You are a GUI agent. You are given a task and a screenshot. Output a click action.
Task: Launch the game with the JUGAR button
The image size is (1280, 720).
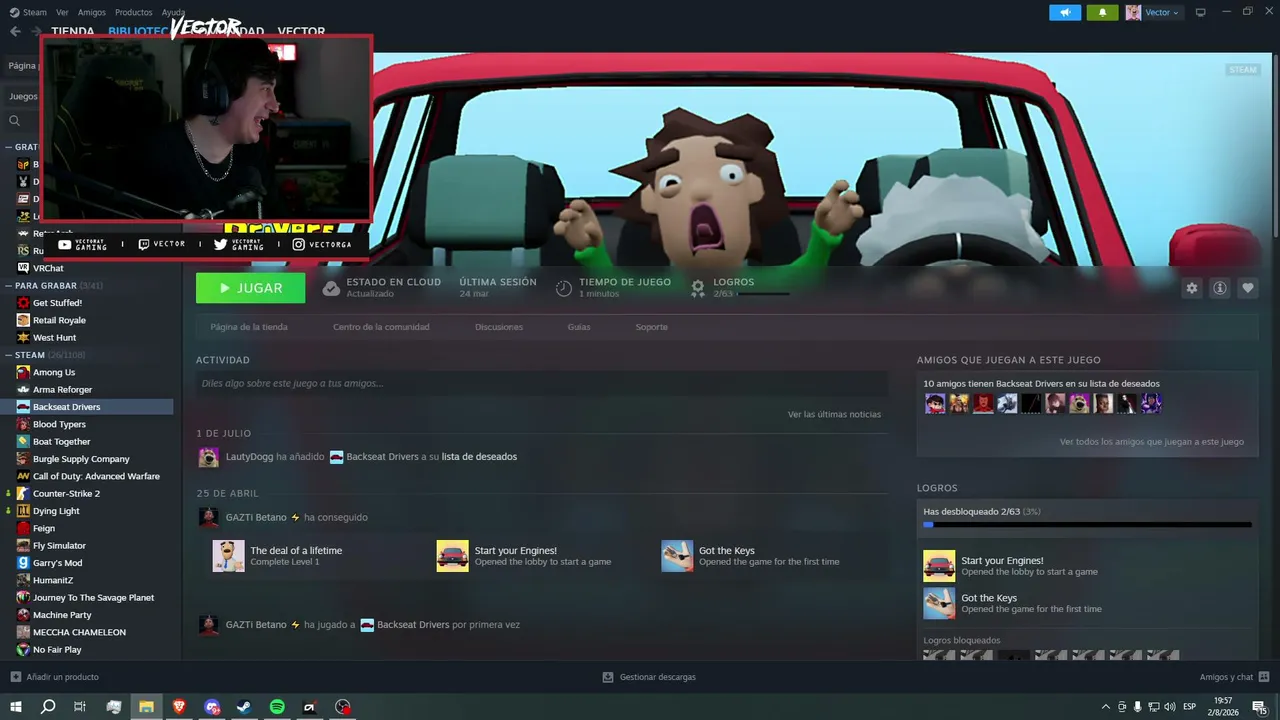pyautogui.click(x=251, y=288)
